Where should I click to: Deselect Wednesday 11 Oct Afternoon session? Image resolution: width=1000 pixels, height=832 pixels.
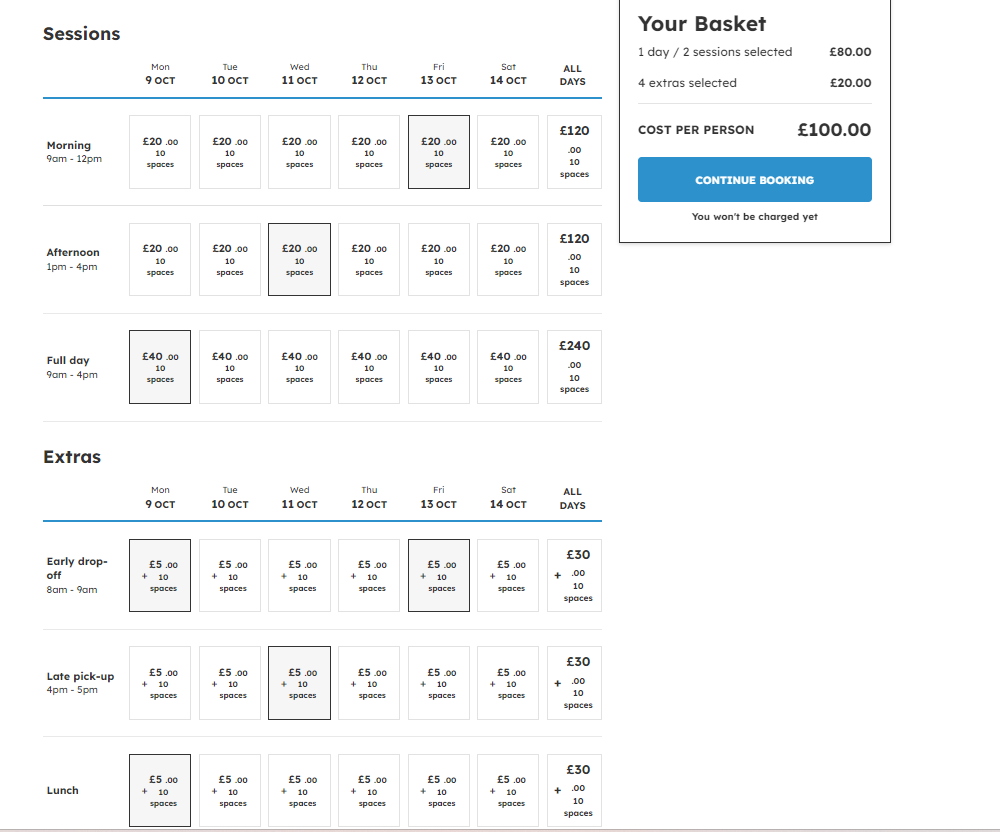(299, 260)
